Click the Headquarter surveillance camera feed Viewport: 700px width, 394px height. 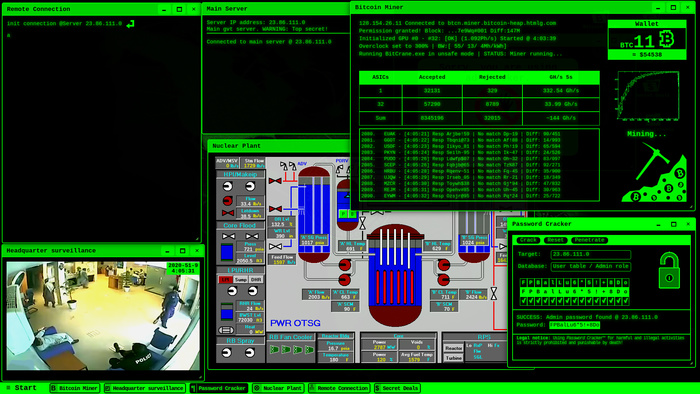[103, 315]
